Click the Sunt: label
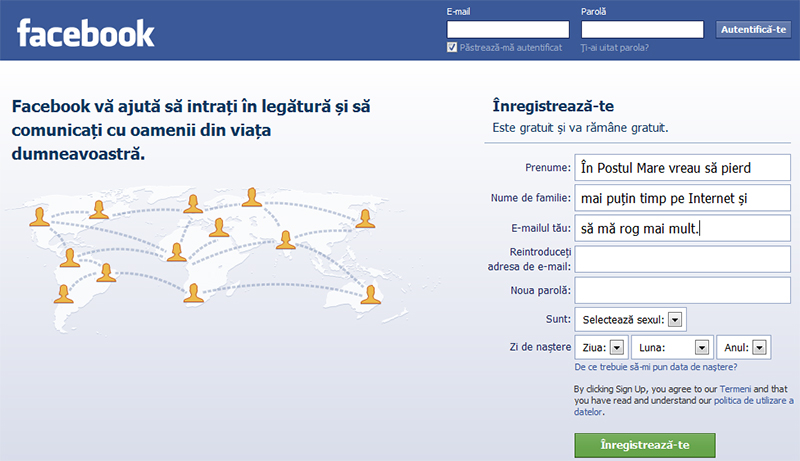Image resolution: width=800 pixels, height=461 pixels. [558, 319]
